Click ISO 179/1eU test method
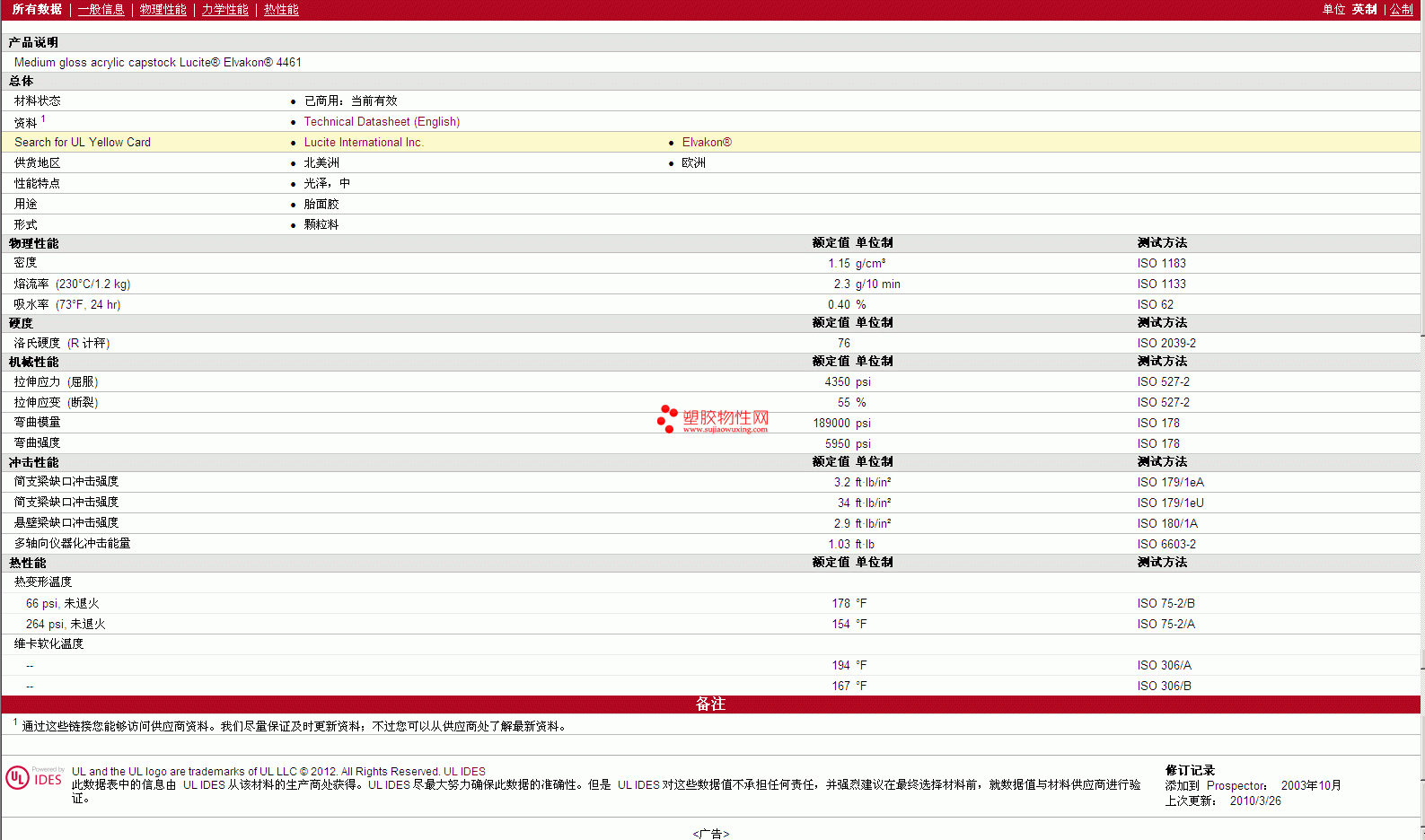 click(1170, 503)
